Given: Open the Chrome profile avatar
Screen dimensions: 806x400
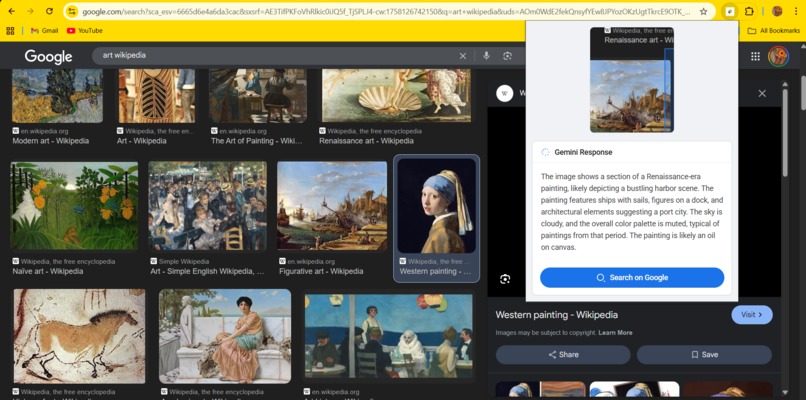Looking at the screenshot, I should coord(777,11).
